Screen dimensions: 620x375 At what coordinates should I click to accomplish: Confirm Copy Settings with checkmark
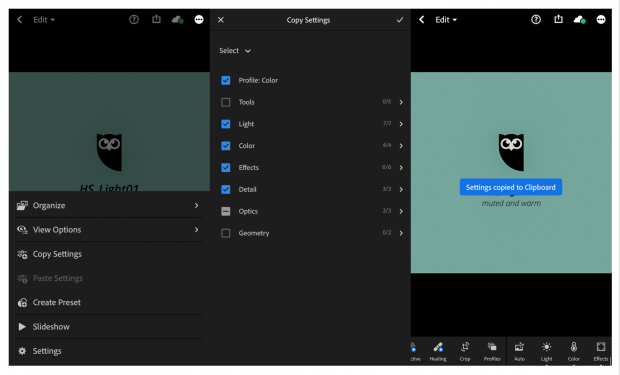coord(400,20)
